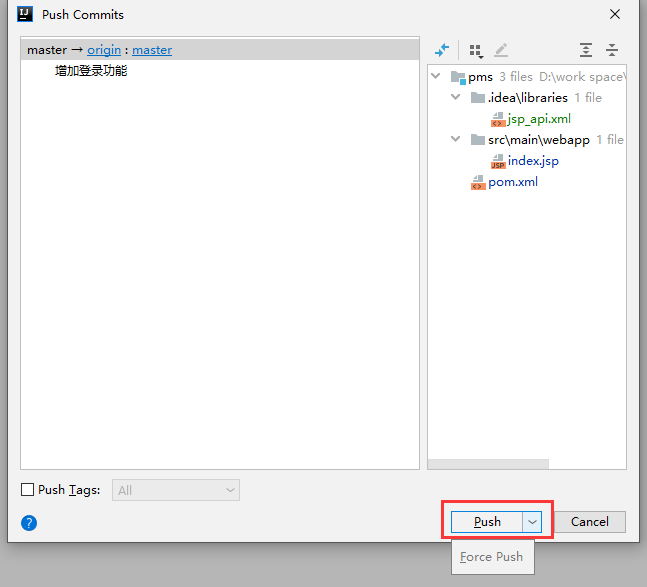Collapse the pms tree node
This screenshot has height=587, width=647.
(435, 76)
